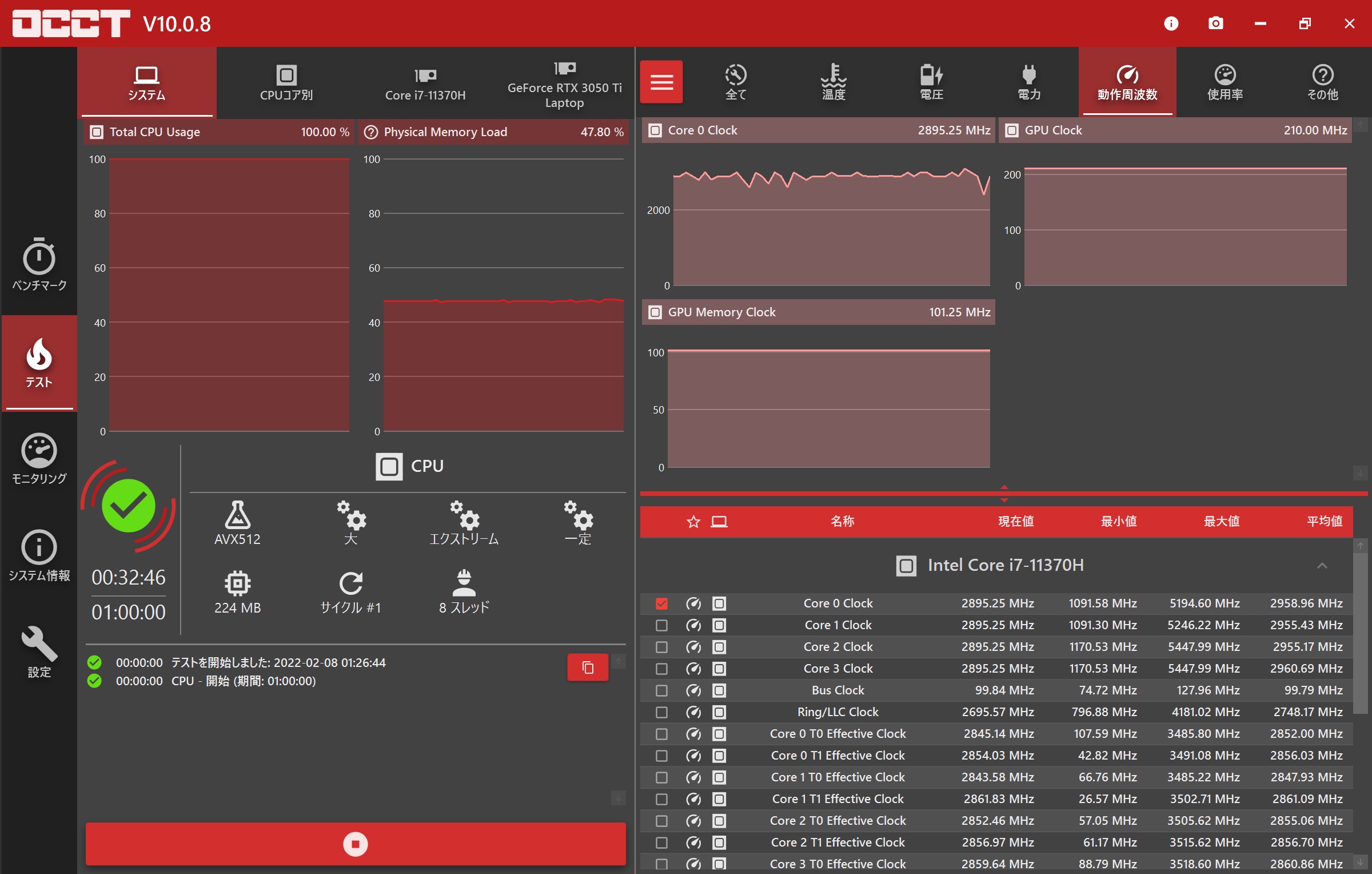
Task: Click the chip icon beside Total CPU Usage
Action: 97,132
